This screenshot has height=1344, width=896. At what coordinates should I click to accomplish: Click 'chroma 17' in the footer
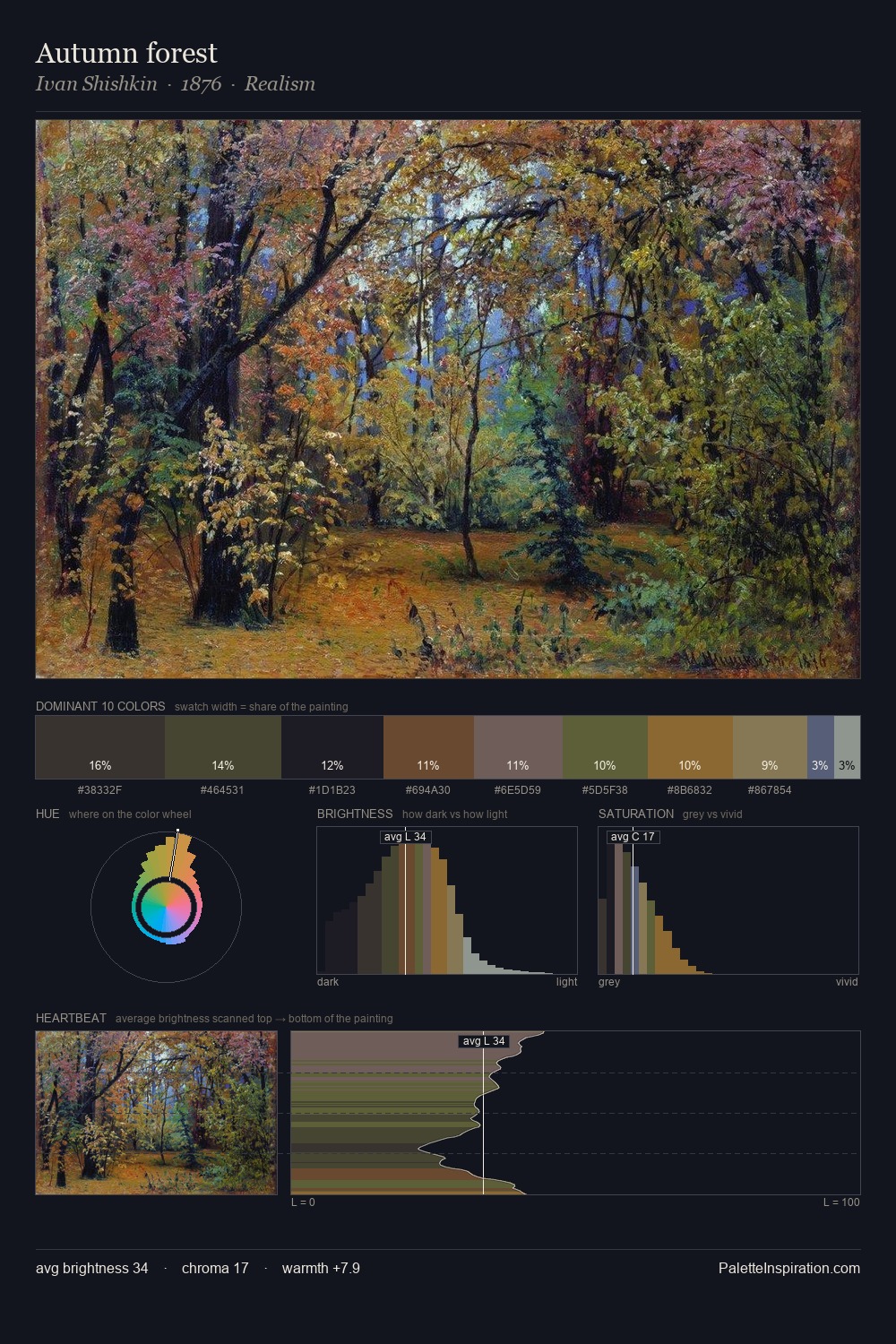coord(215,1268)
